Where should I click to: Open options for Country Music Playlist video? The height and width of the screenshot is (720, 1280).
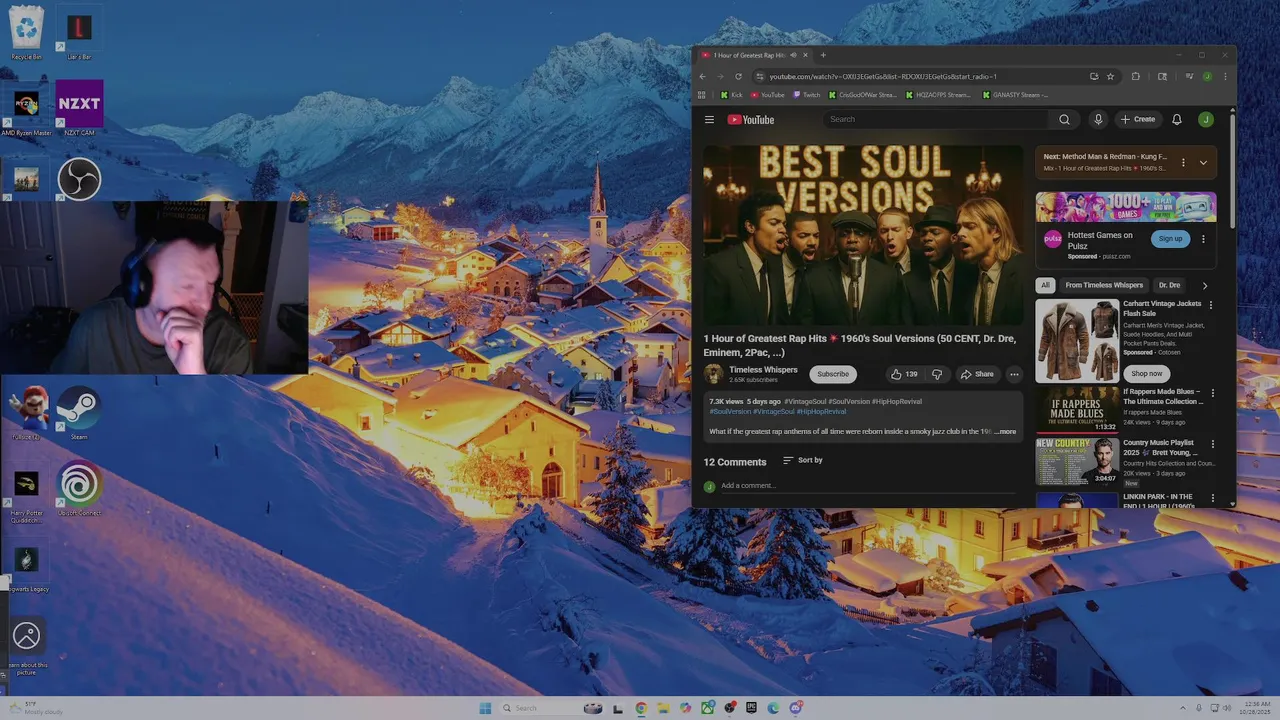1211,444
